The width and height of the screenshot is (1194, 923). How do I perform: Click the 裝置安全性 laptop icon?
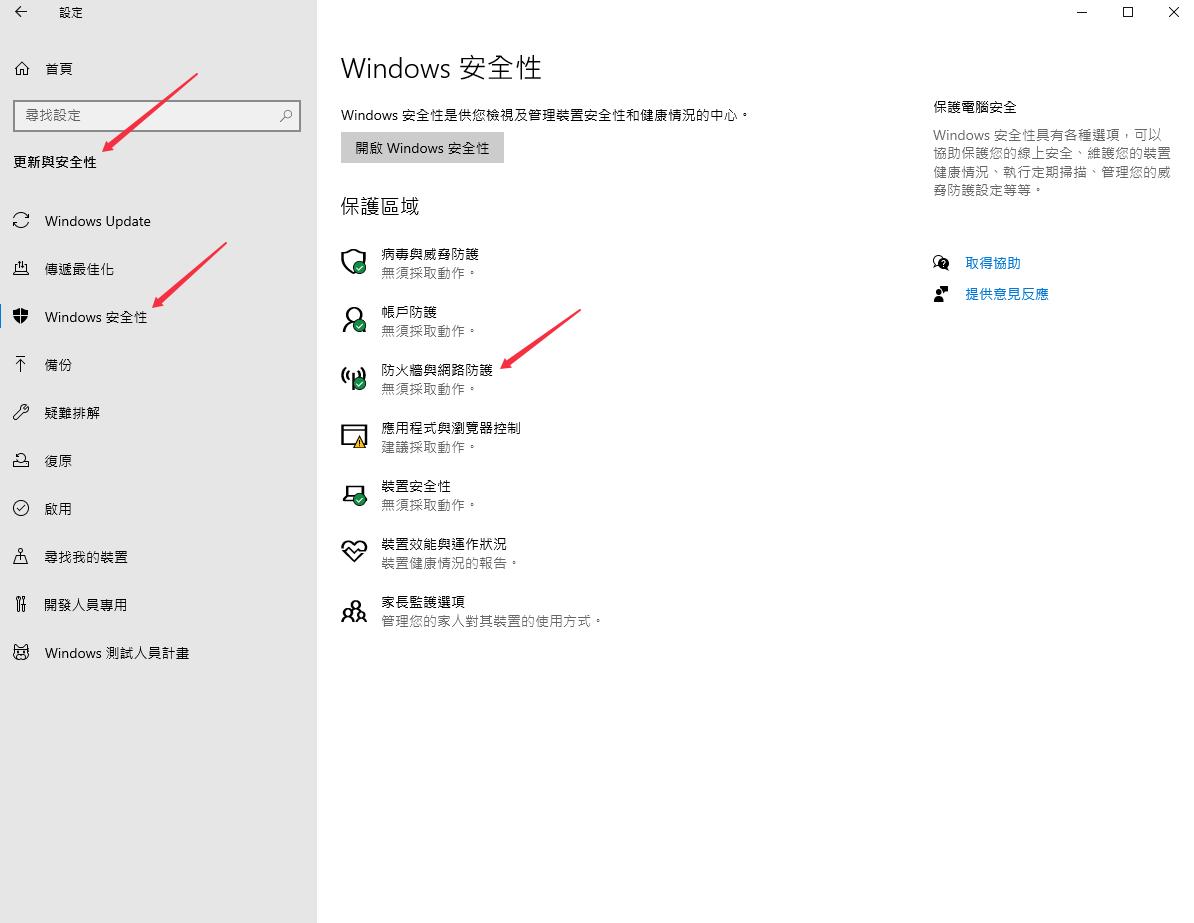[354, 495]
